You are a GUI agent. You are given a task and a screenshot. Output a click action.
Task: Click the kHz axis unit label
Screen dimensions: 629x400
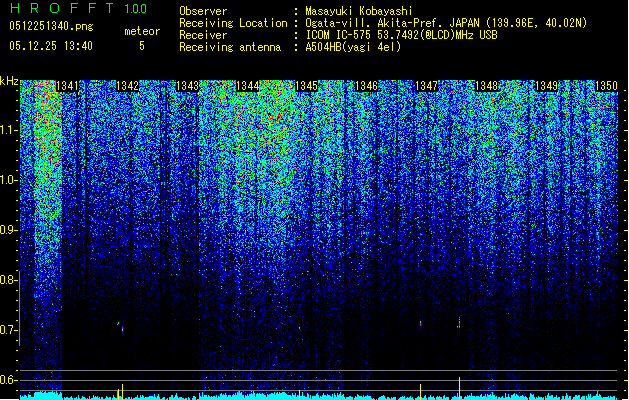[9, 81]
